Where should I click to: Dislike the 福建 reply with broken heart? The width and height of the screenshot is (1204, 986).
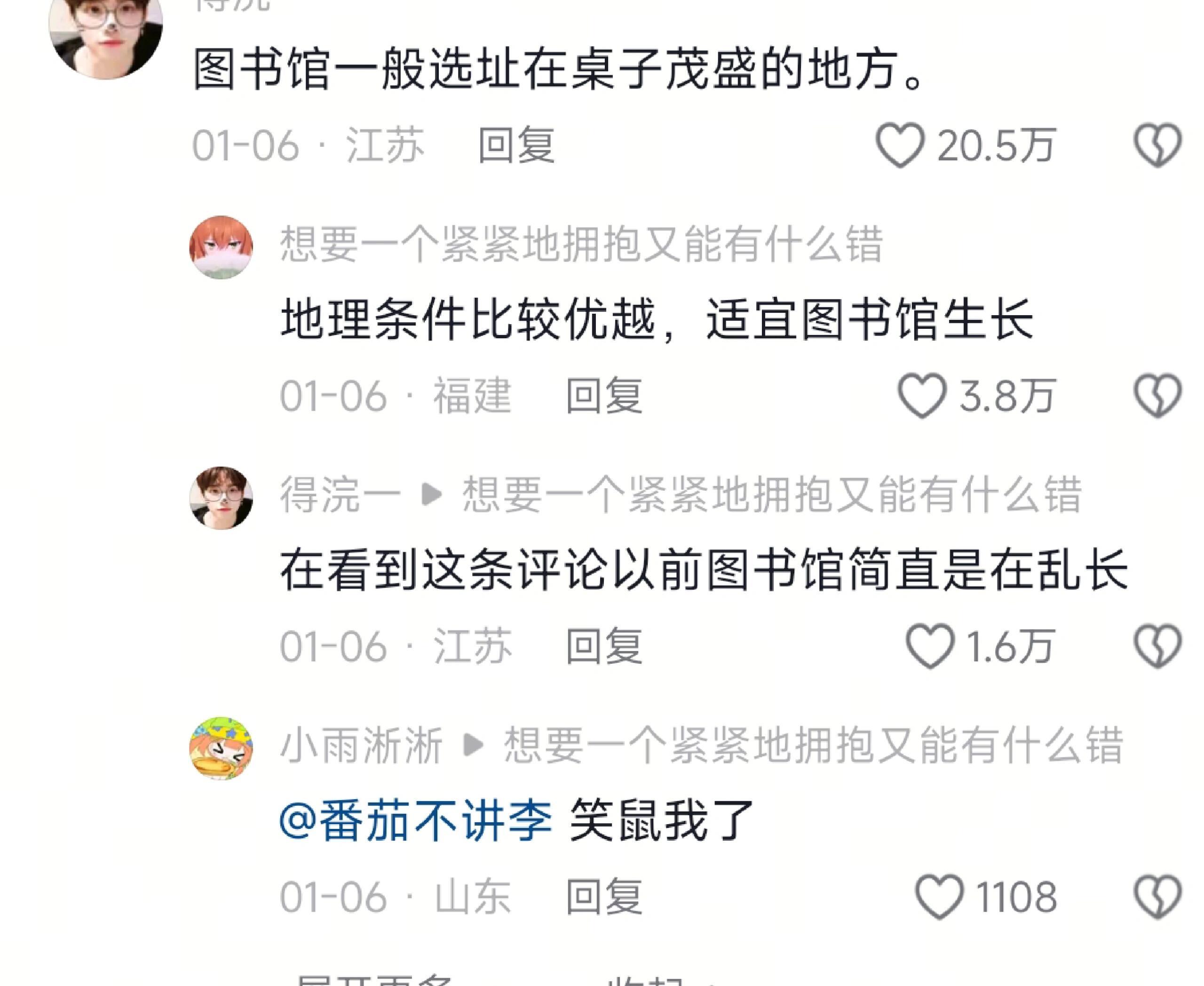pos(1158,396)
